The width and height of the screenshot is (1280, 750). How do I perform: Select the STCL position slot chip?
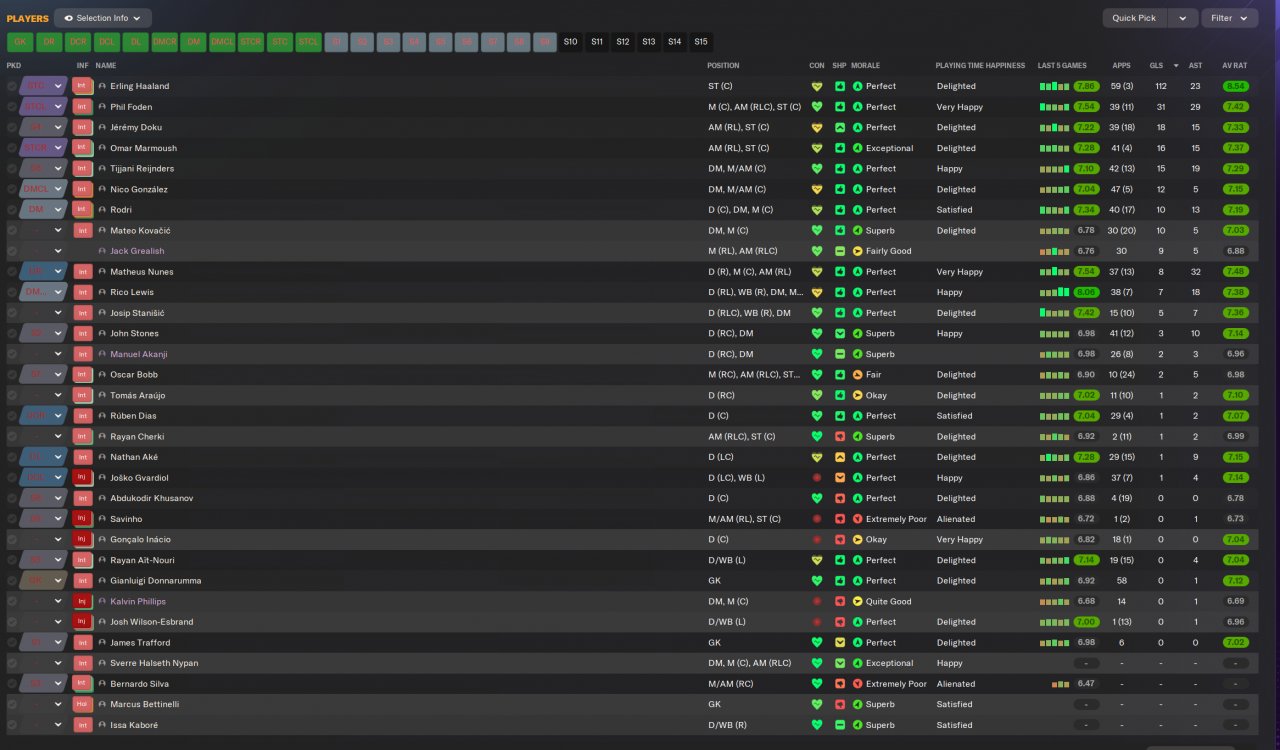click(309, 42)
